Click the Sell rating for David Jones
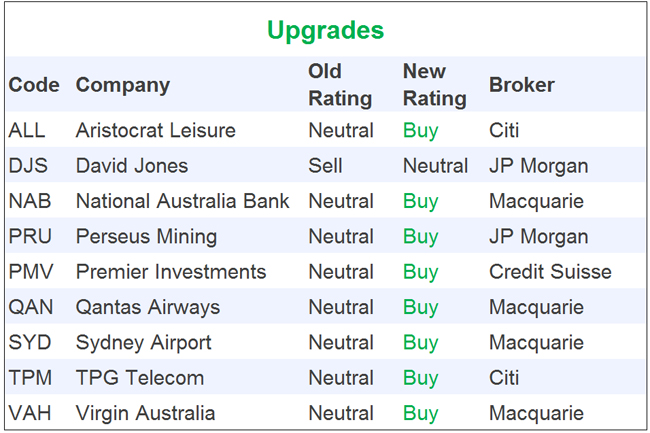Image resolution: width=650 pixels, height=433 pixels. point(325,166)
